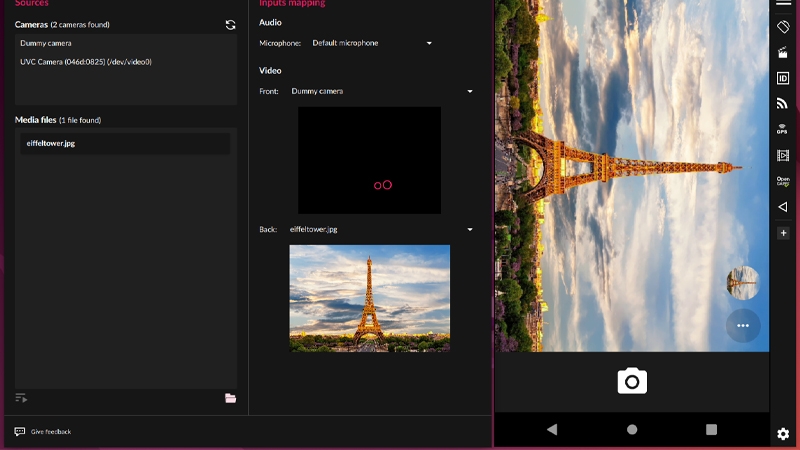Open the device ID widget
The width and height of the screenshot is (800, 450).
(x=783, y=78)
